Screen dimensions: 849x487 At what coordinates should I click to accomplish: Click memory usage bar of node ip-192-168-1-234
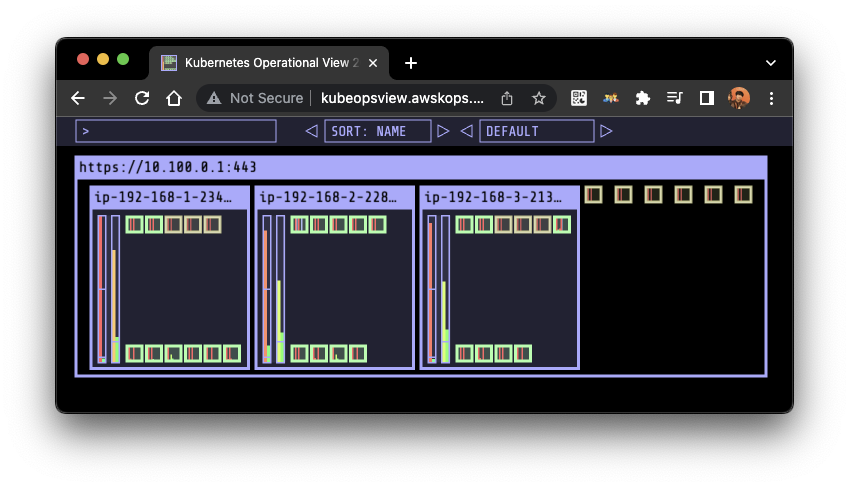pos(115,289)
